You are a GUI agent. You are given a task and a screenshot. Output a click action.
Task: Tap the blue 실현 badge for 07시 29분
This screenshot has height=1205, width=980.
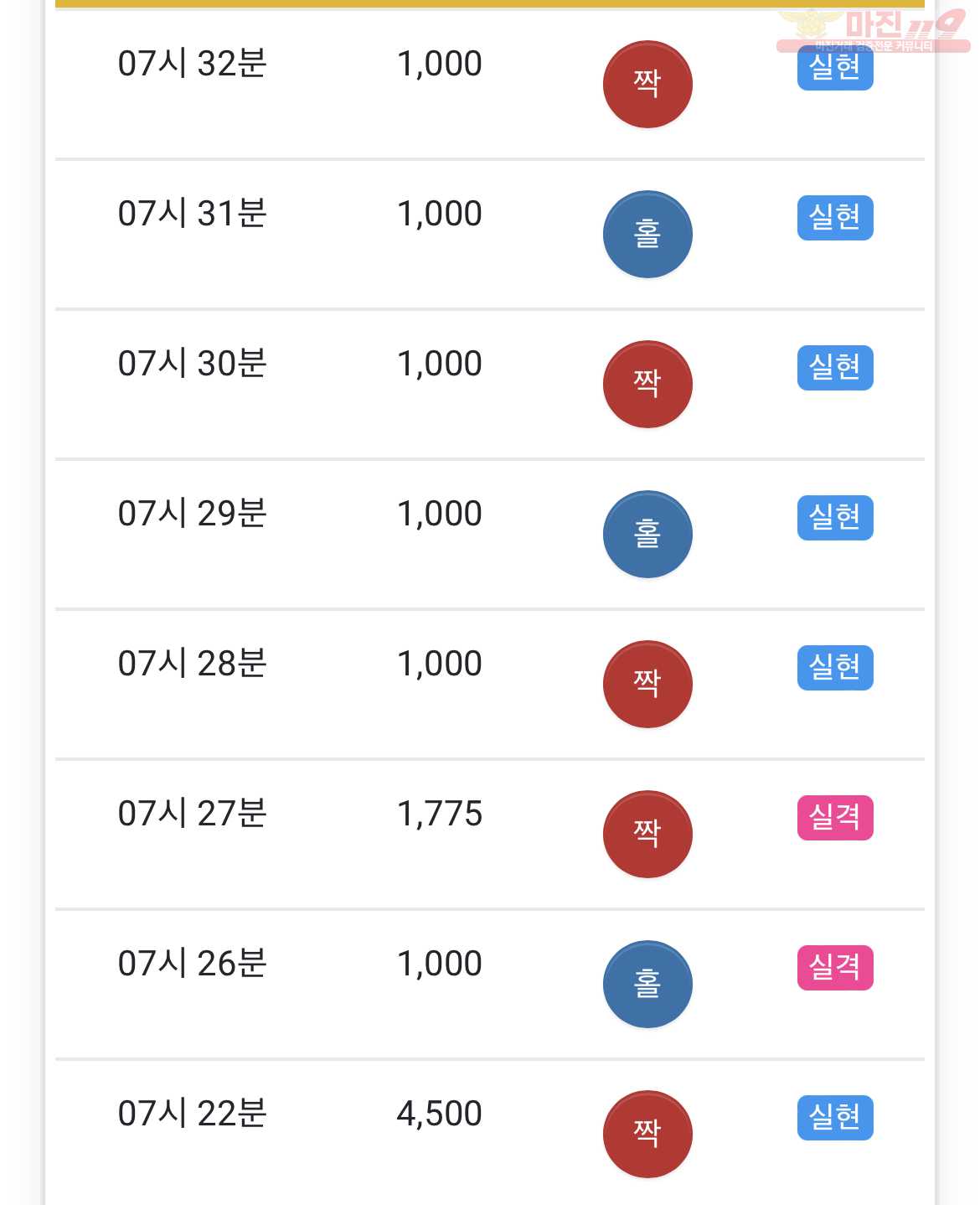(835, 518)
